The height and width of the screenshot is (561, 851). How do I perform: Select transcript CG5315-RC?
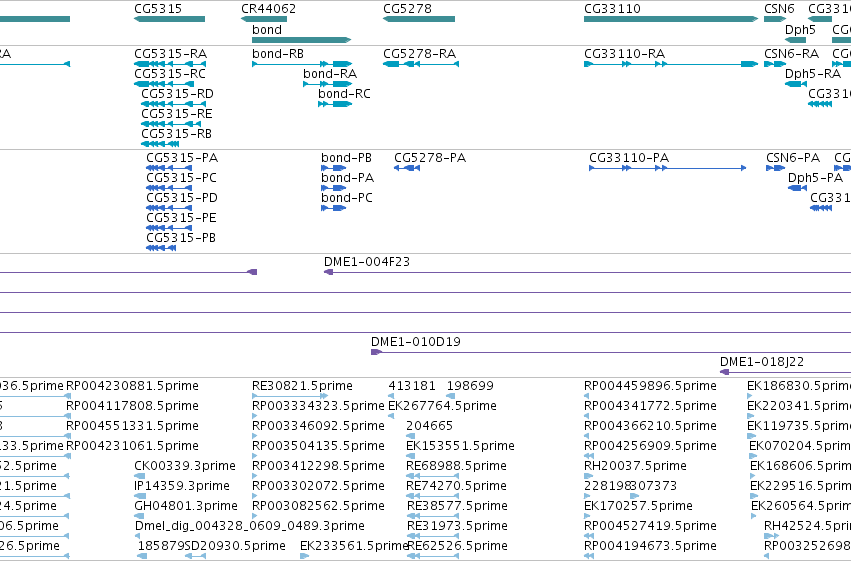point(170,74)
